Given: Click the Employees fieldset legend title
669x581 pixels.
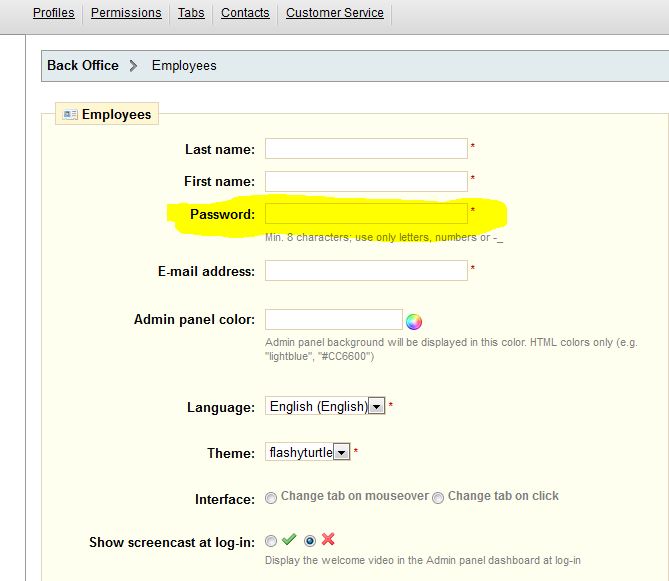Looking at the screenshot, I should (116, 114).
